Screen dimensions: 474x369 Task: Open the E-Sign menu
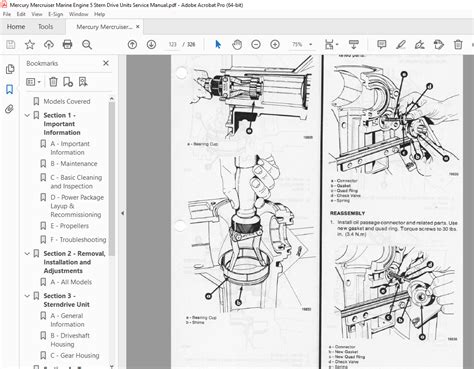pos(55,14)
